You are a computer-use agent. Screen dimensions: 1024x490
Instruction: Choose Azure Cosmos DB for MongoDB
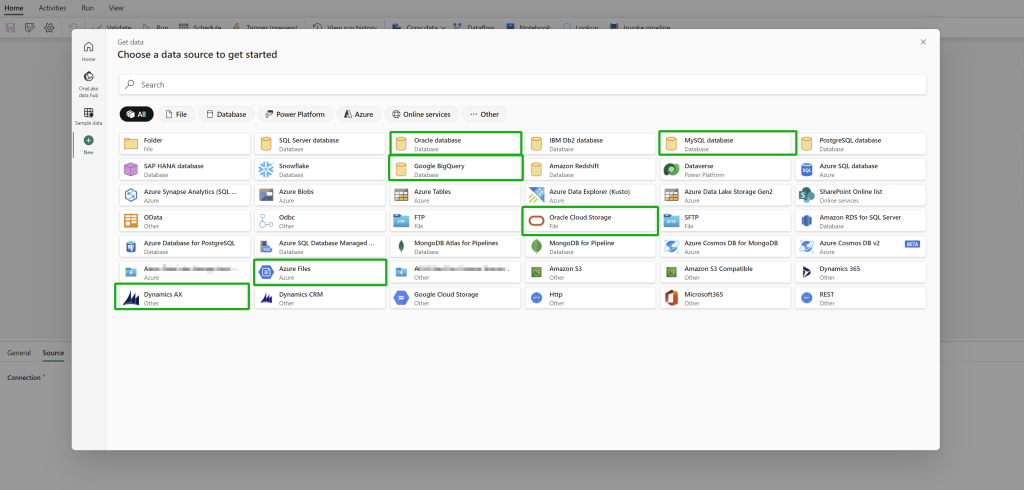(x=726, y=247)
